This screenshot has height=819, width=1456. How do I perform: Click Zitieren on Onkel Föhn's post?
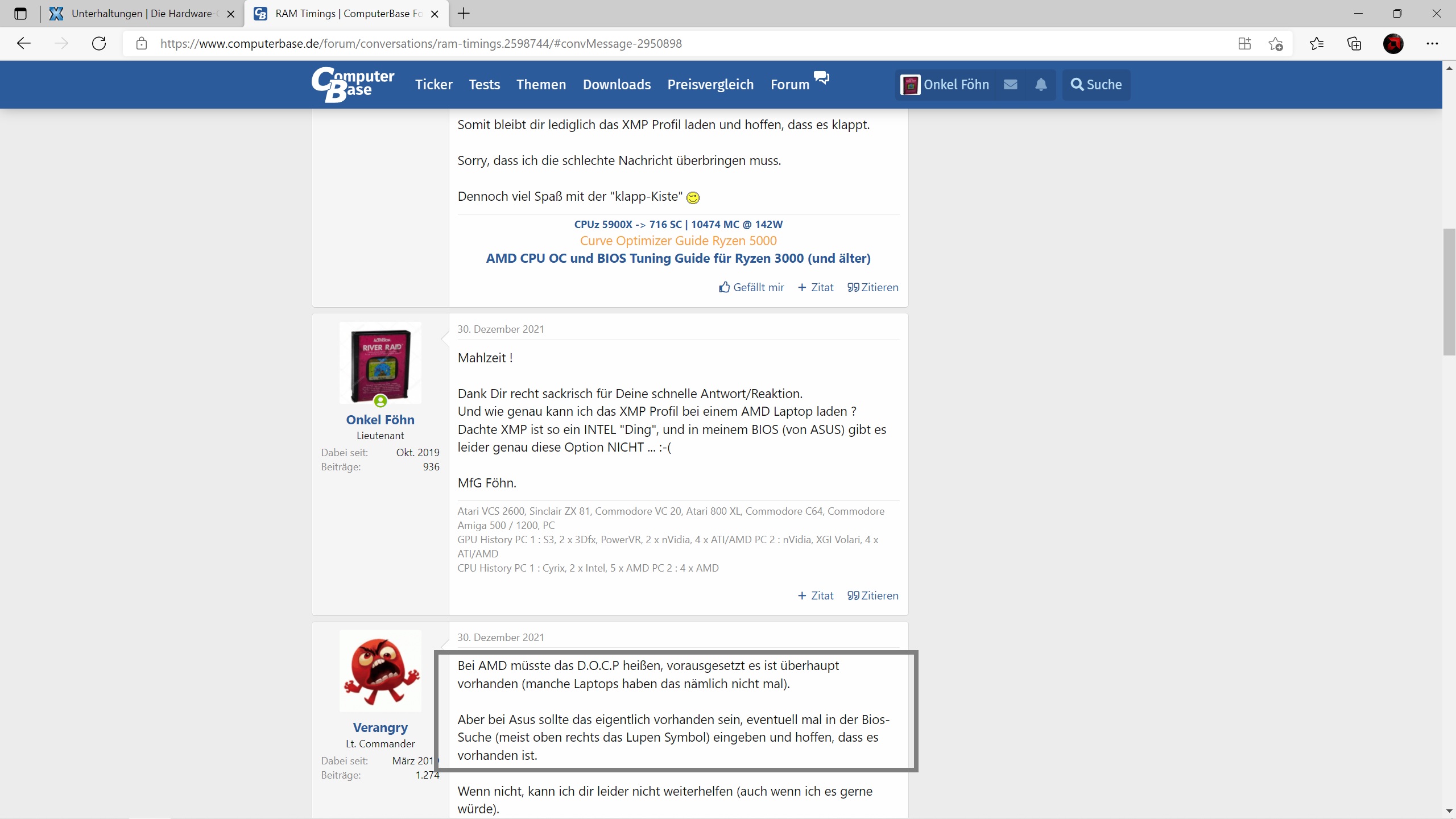[872, 595]
